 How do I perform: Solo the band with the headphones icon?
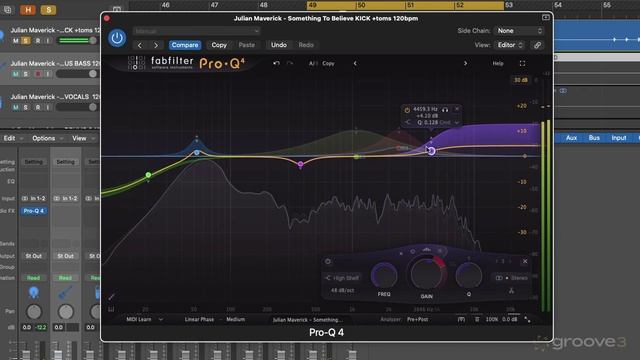click(445, 109)
